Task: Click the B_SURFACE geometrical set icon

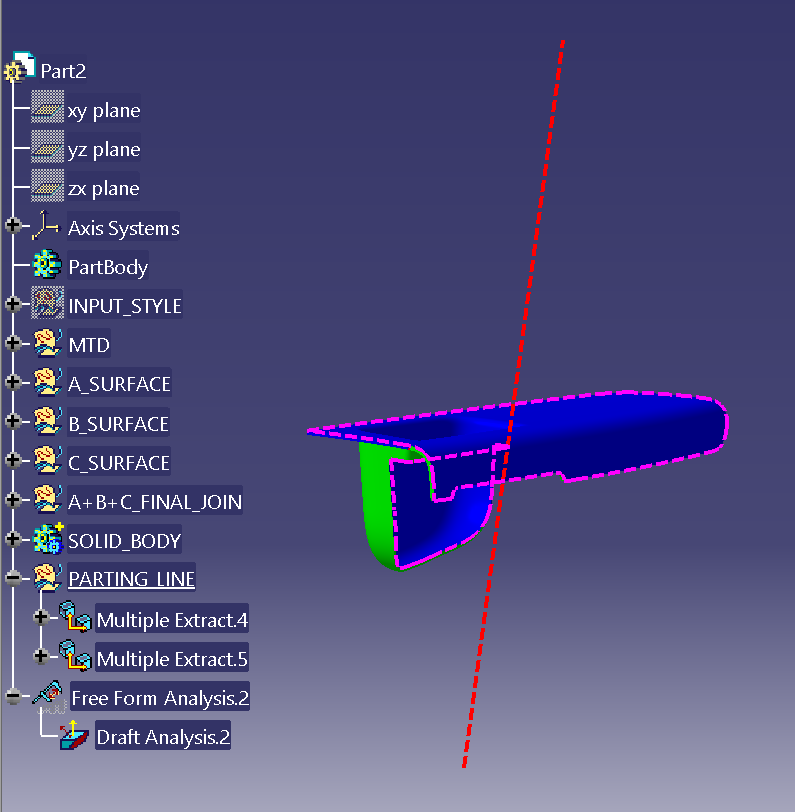Action: pos(48,422)
